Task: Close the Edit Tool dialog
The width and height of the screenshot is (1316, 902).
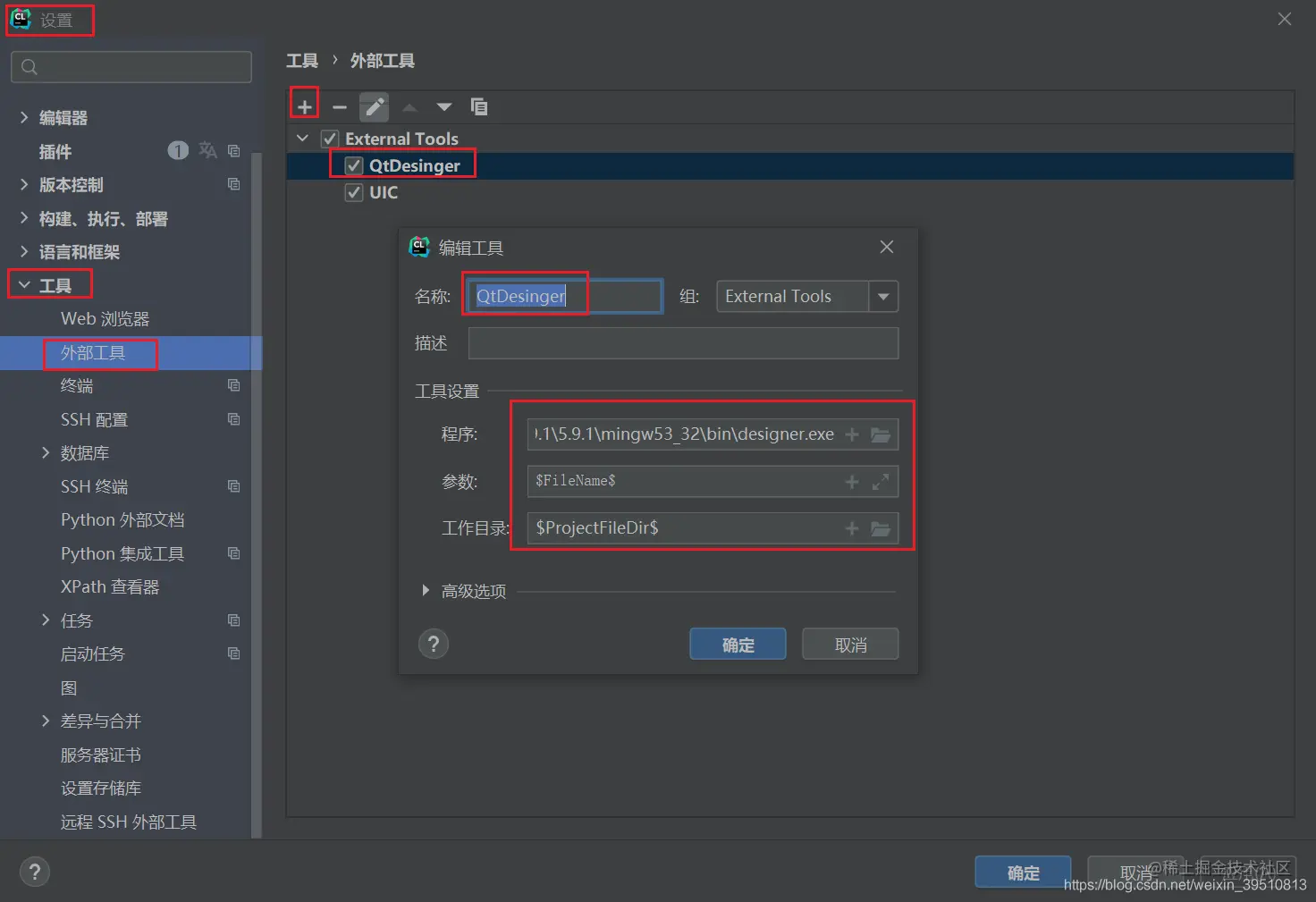Action: coord(887,247)
